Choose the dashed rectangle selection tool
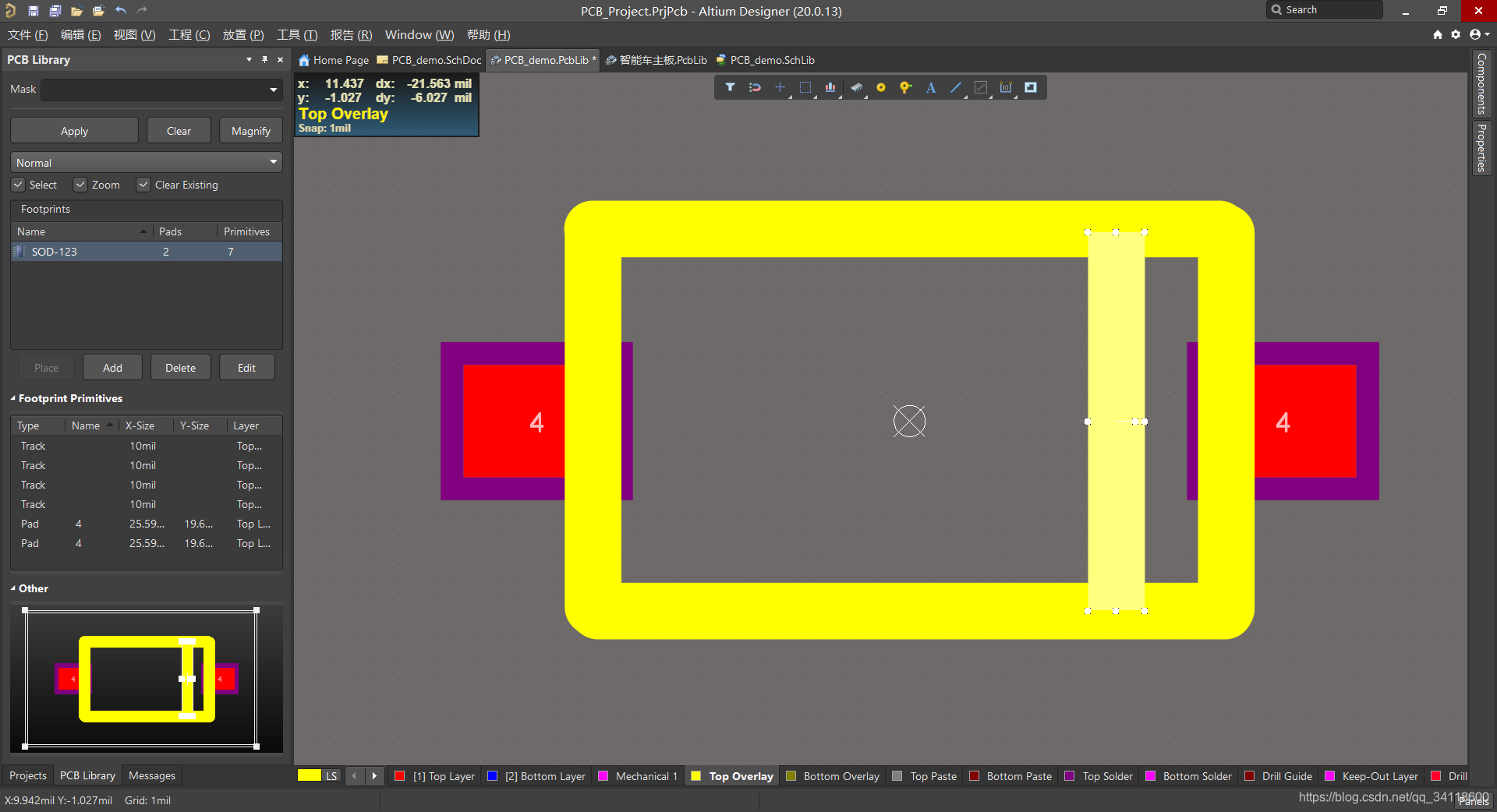Image resolution: width=1497 pixels, height=812 pixels. tap(805, 87)
